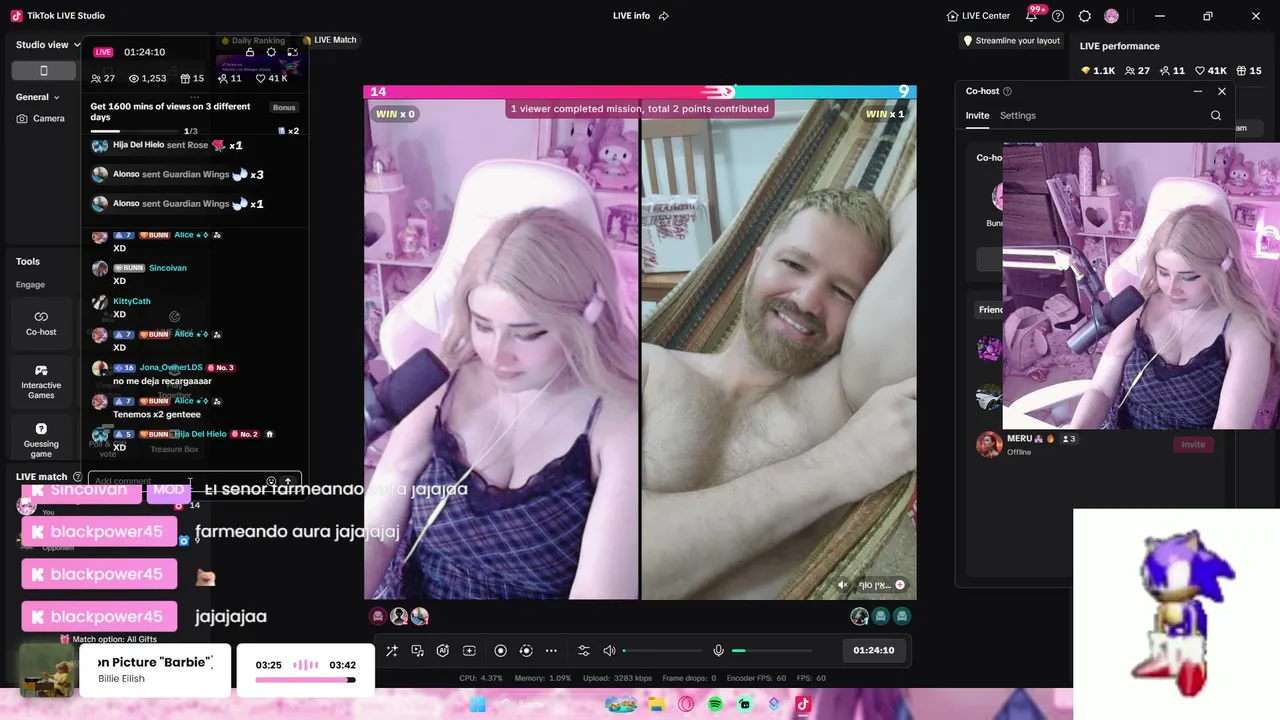Click the Bonus button in mission panel
1280x720 pixels.
pyautogui.click(x=284, y=107)
